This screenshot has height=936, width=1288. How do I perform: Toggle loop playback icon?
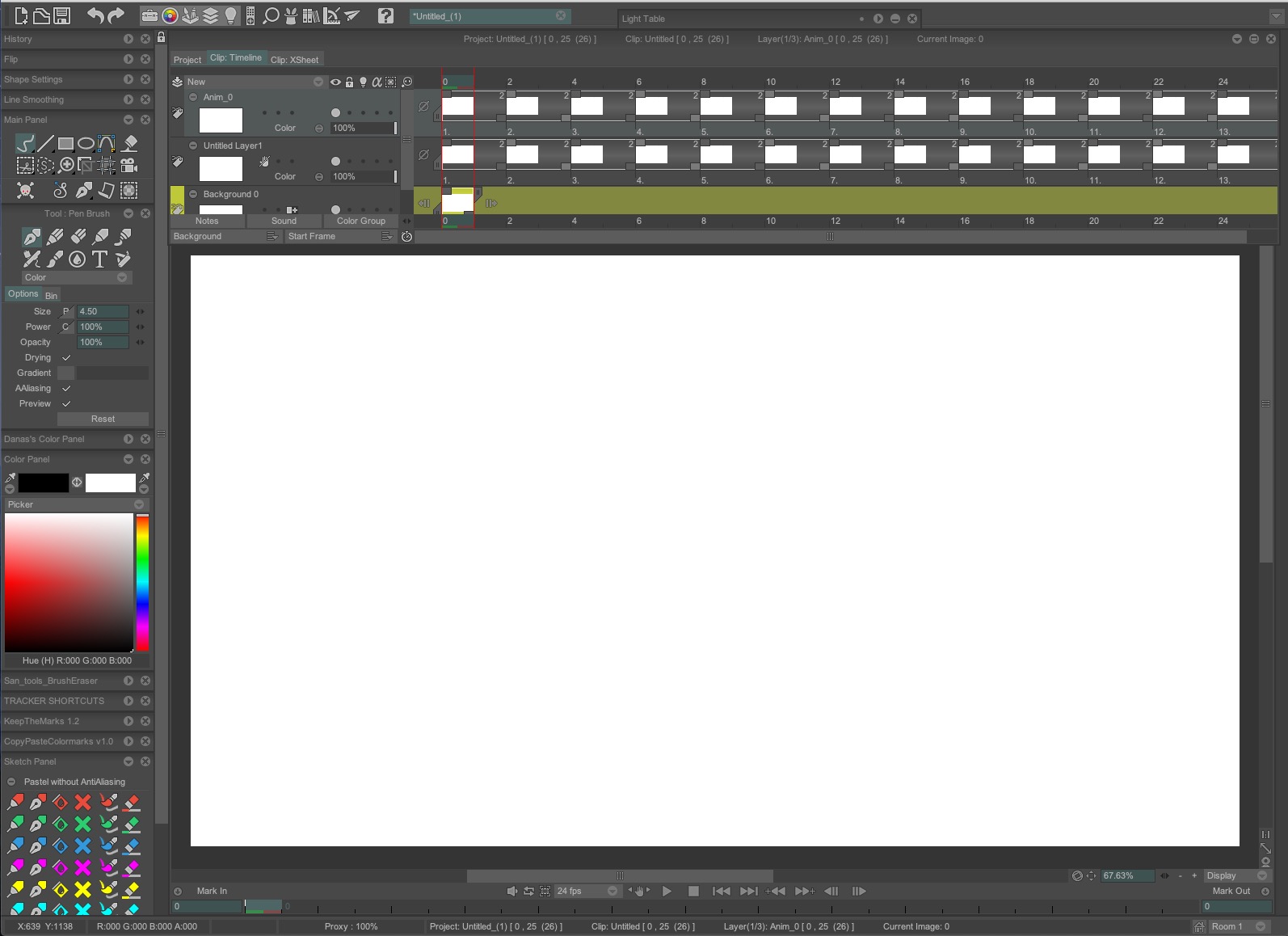click(x=528, y=891)
